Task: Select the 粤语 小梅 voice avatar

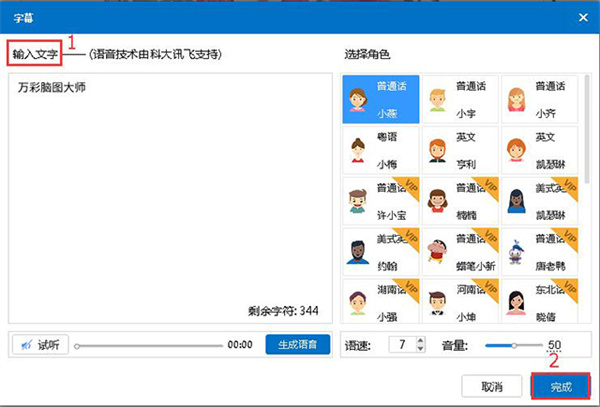Action: tap(381, 150)
